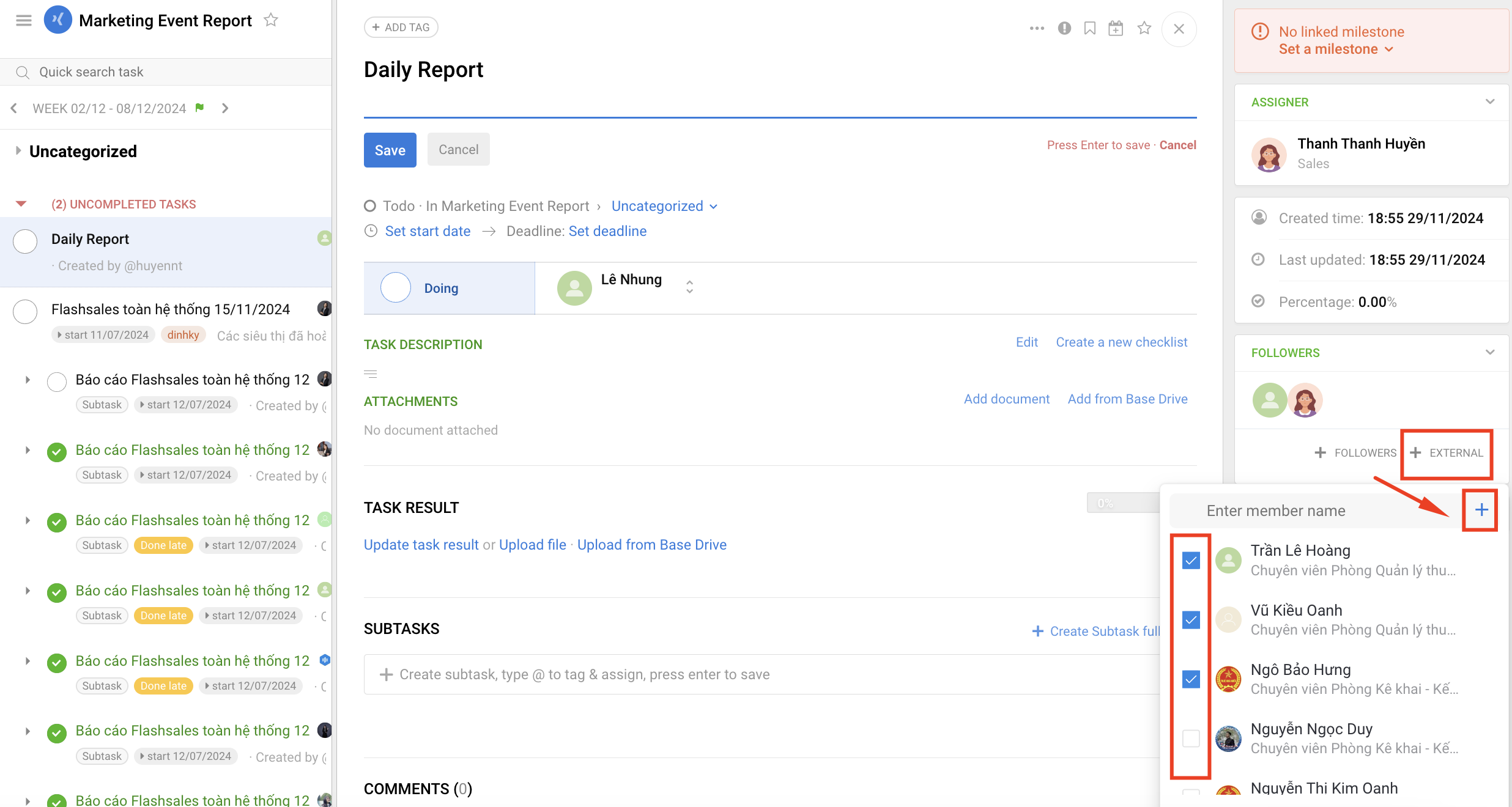Click the calendar add icon
The width and height of the screenshot is (1512, 807).
coord(1116,28)
